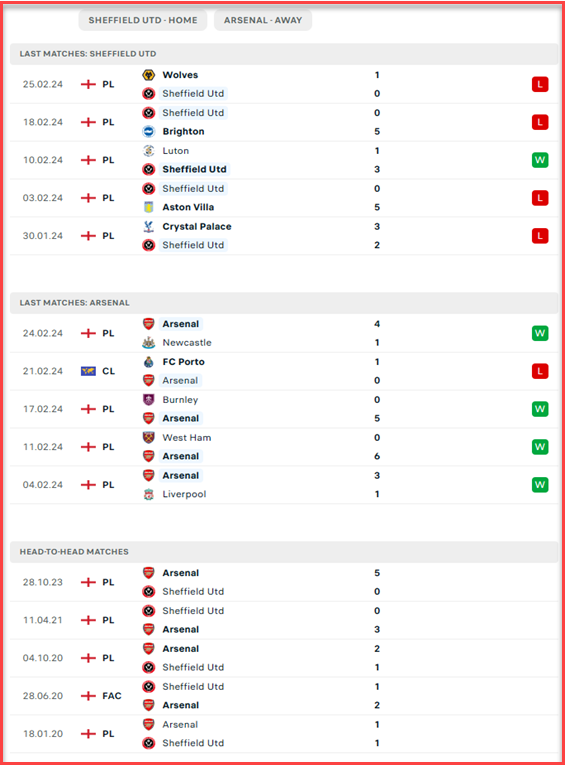Click the Brighton club crest icon
565x765 pixels.
point(149,132)
